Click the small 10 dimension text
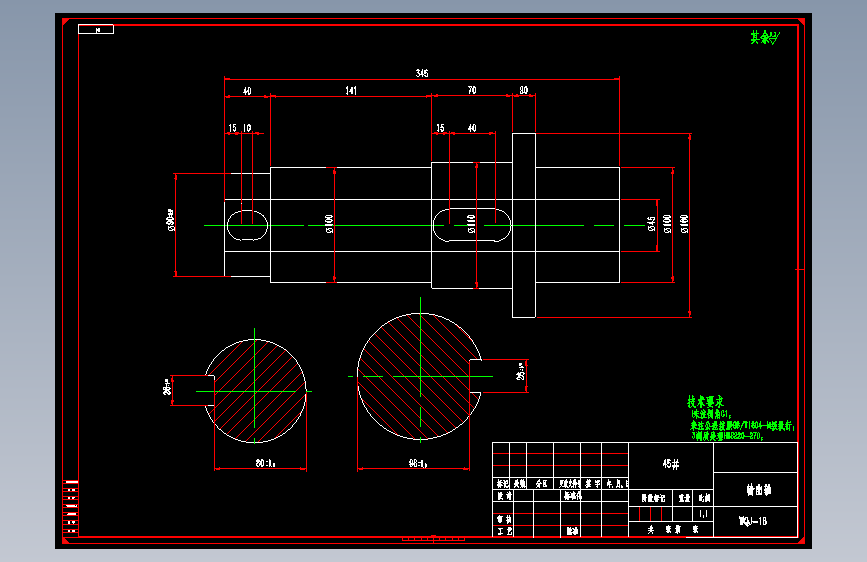The image size is (867, 562). click(x=247, y=128)
